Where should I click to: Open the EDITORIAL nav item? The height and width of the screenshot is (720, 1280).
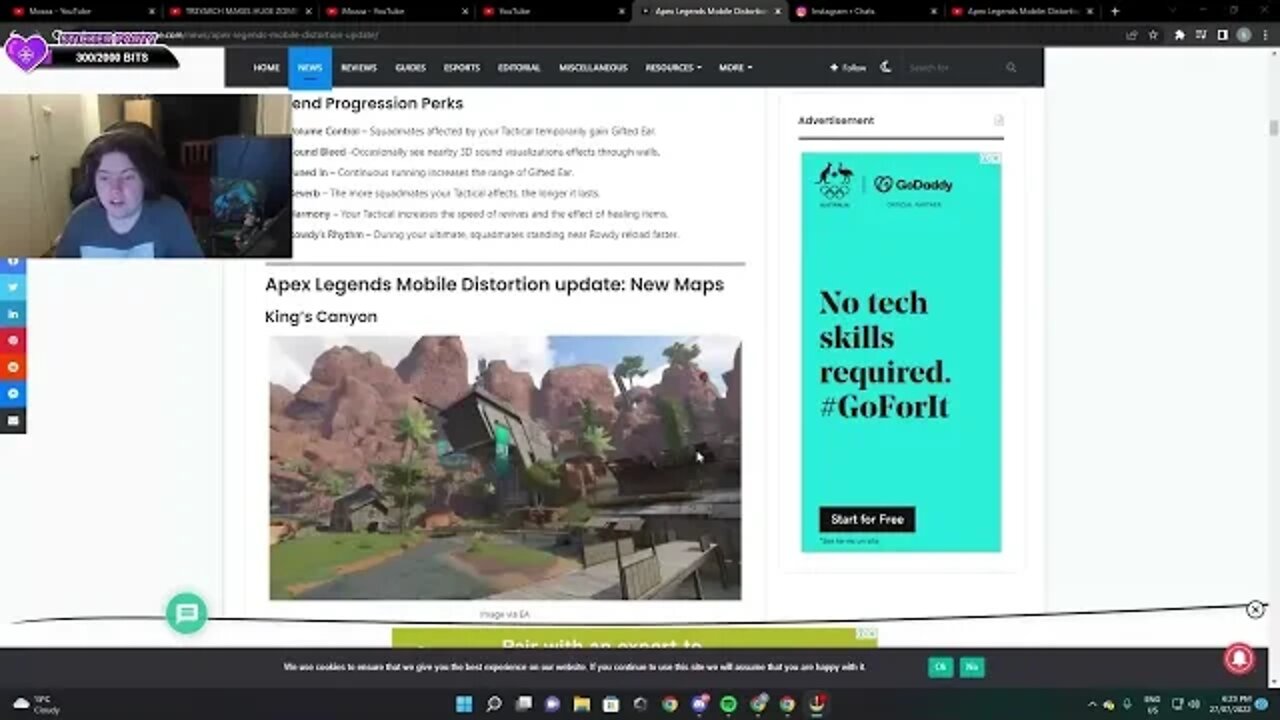[519, 68]
